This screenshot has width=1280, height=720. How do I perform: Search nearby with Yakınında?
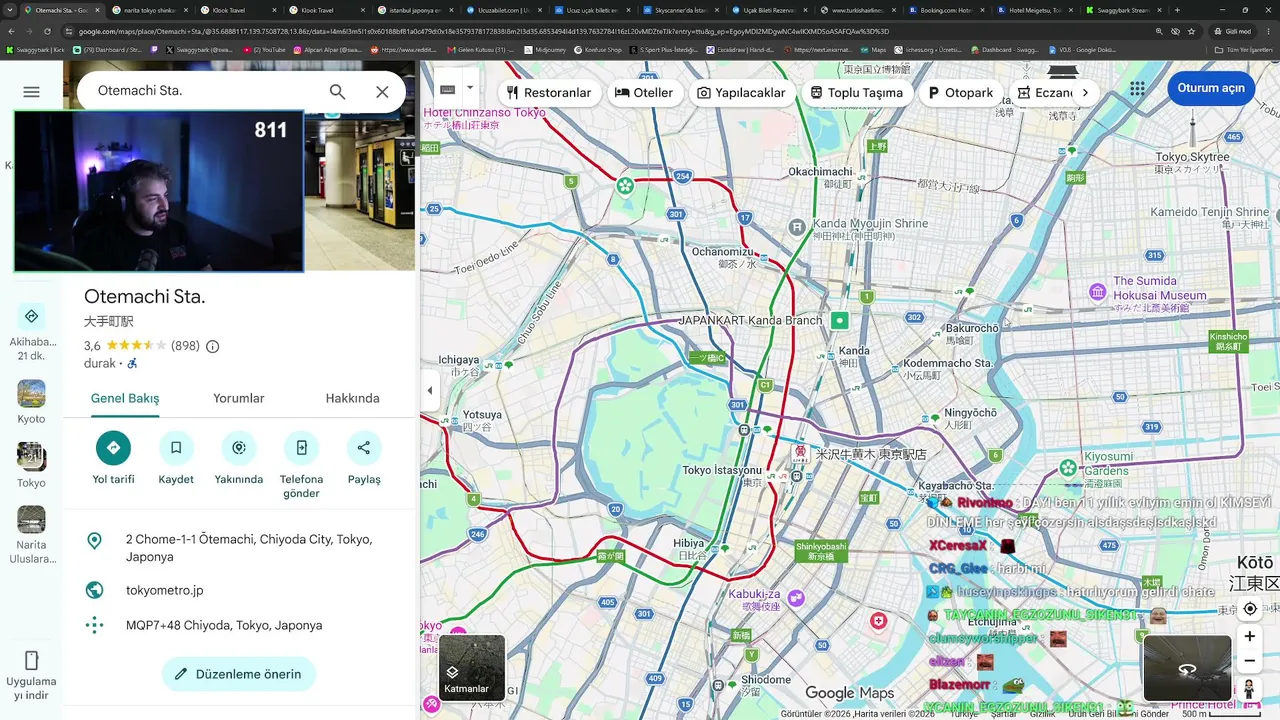pos(239,448)
